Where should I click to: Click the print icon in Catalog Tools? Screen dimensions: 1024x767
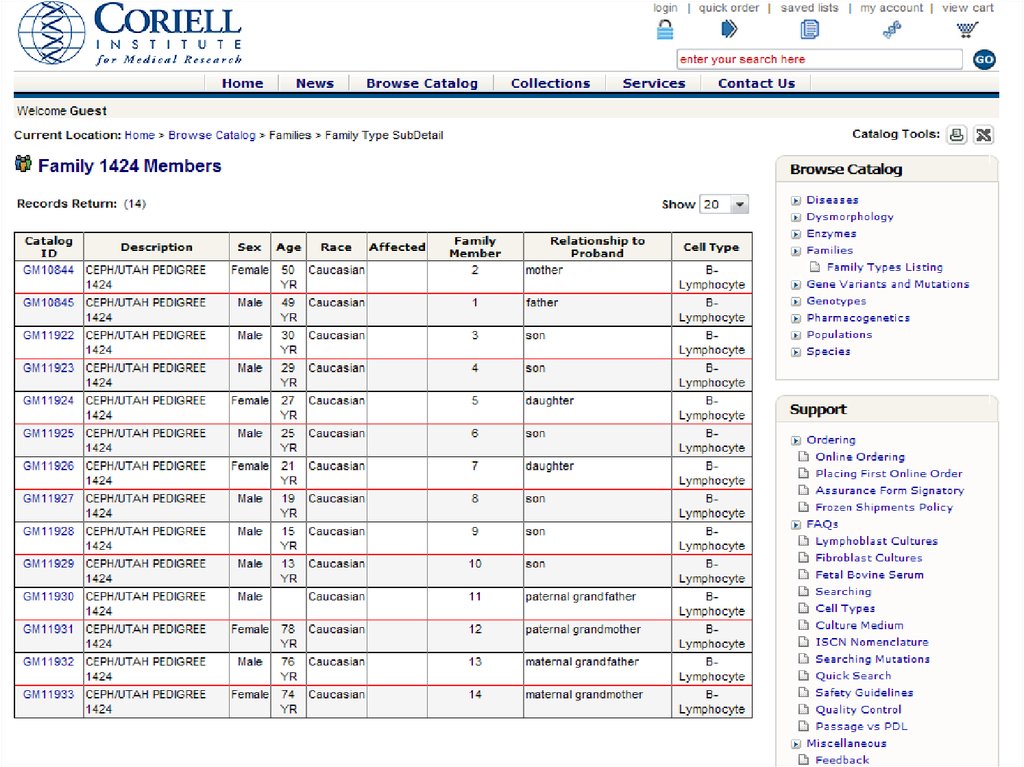[x=957, y=135]
